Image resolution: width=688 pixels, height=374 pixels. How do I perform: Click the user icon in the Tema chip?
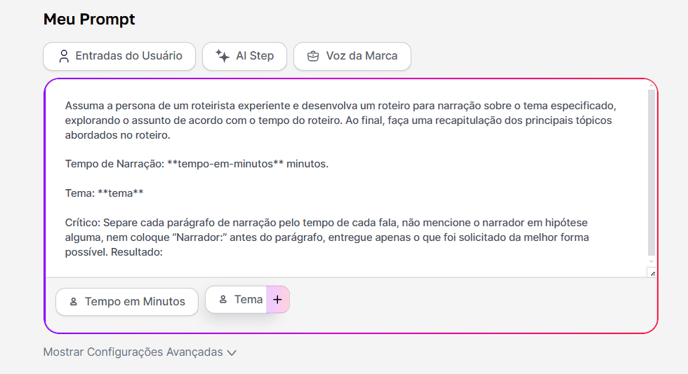pos(223,299)
